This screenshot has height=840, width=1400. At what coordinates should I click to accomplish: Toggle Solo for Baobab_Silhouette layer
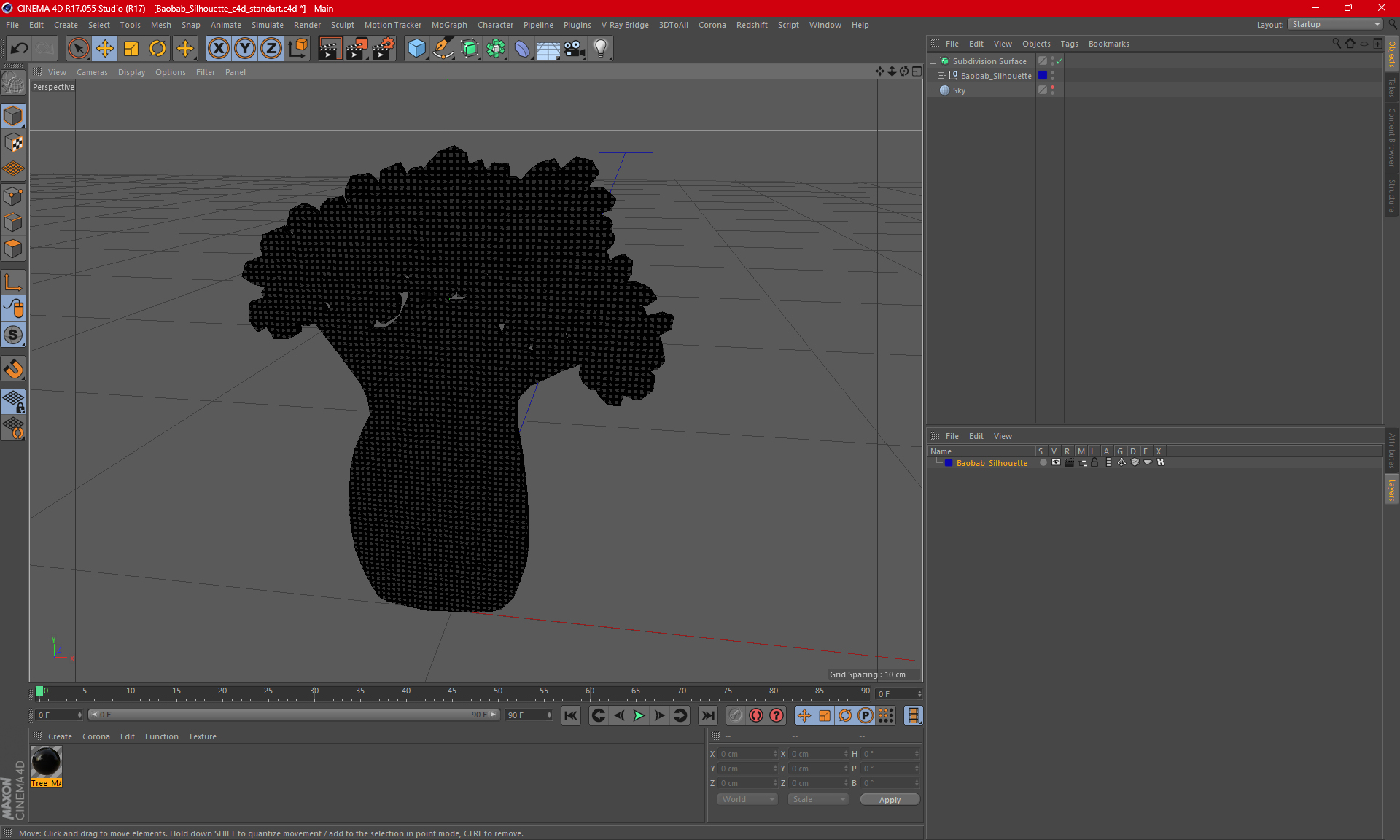(x=1043, y=462)
